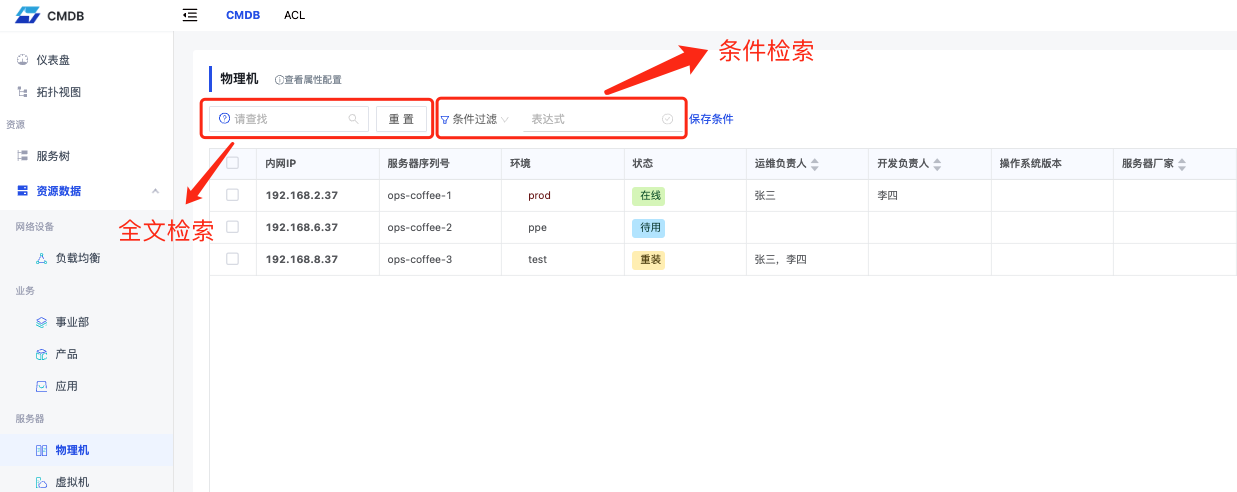Sort by 服务器厂家 column arrows

1182,164
